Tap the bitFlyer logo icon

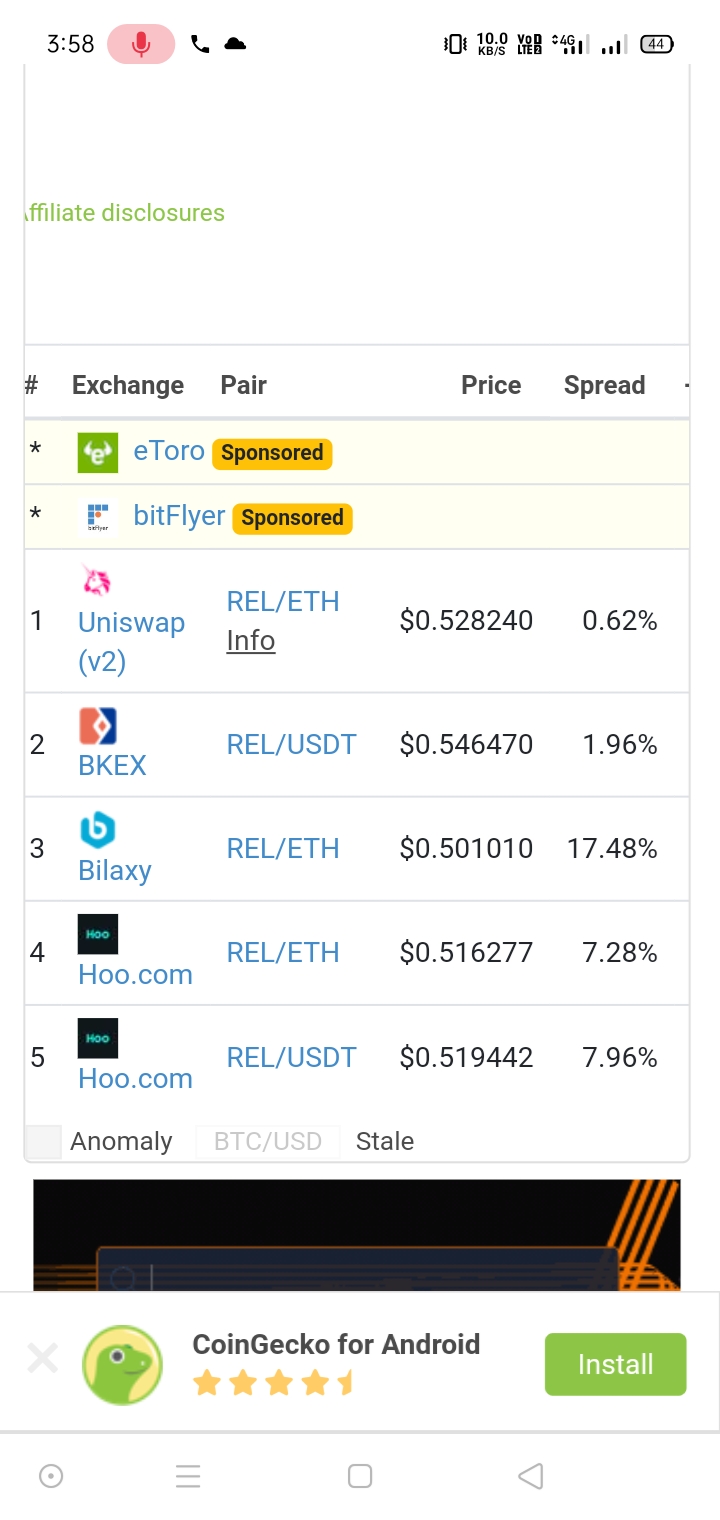coord(97,517)
